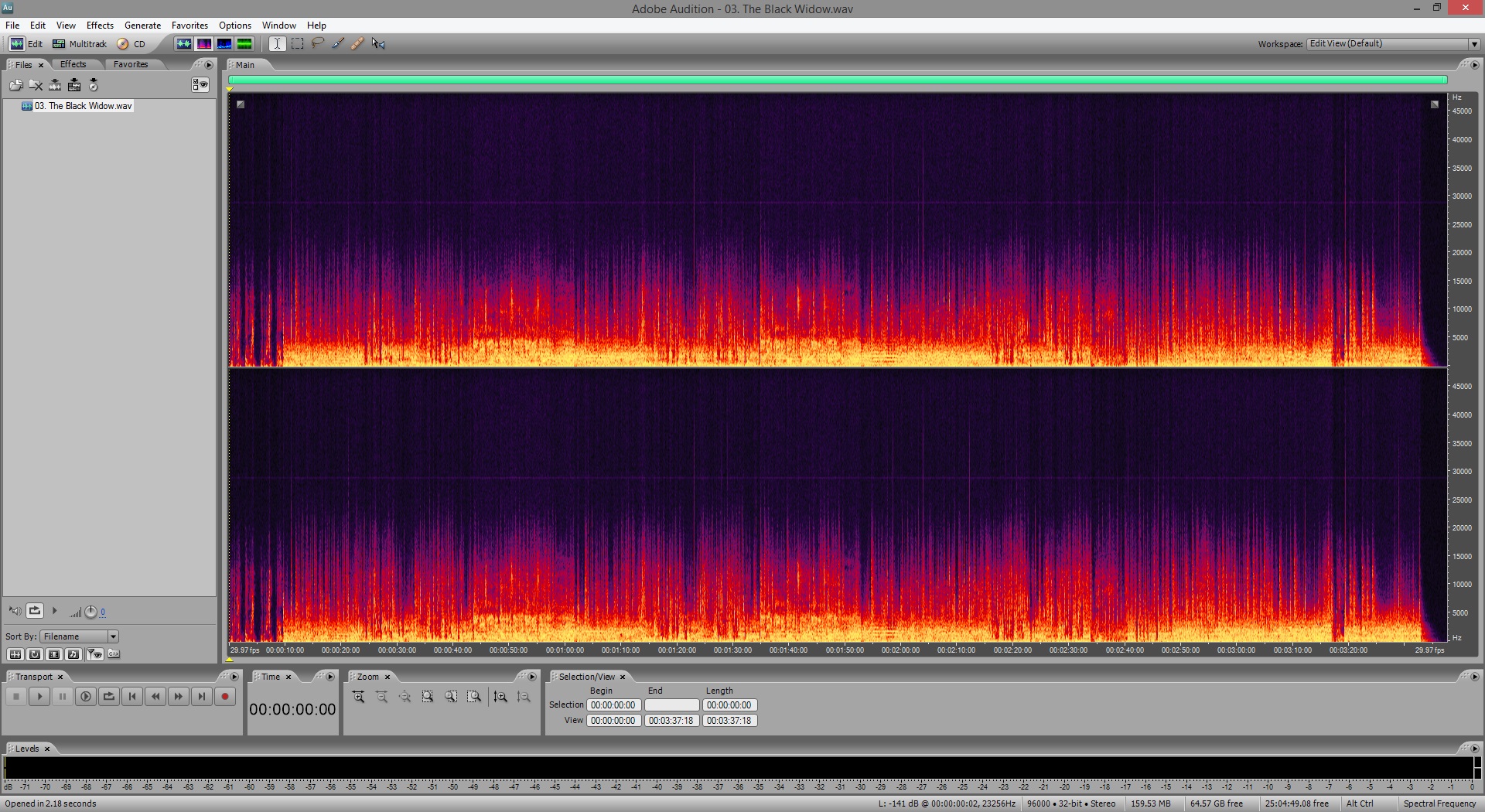Choose the Time Selection tool
The height and width of the screenshot is (812, 1485).
coord(277,44)
